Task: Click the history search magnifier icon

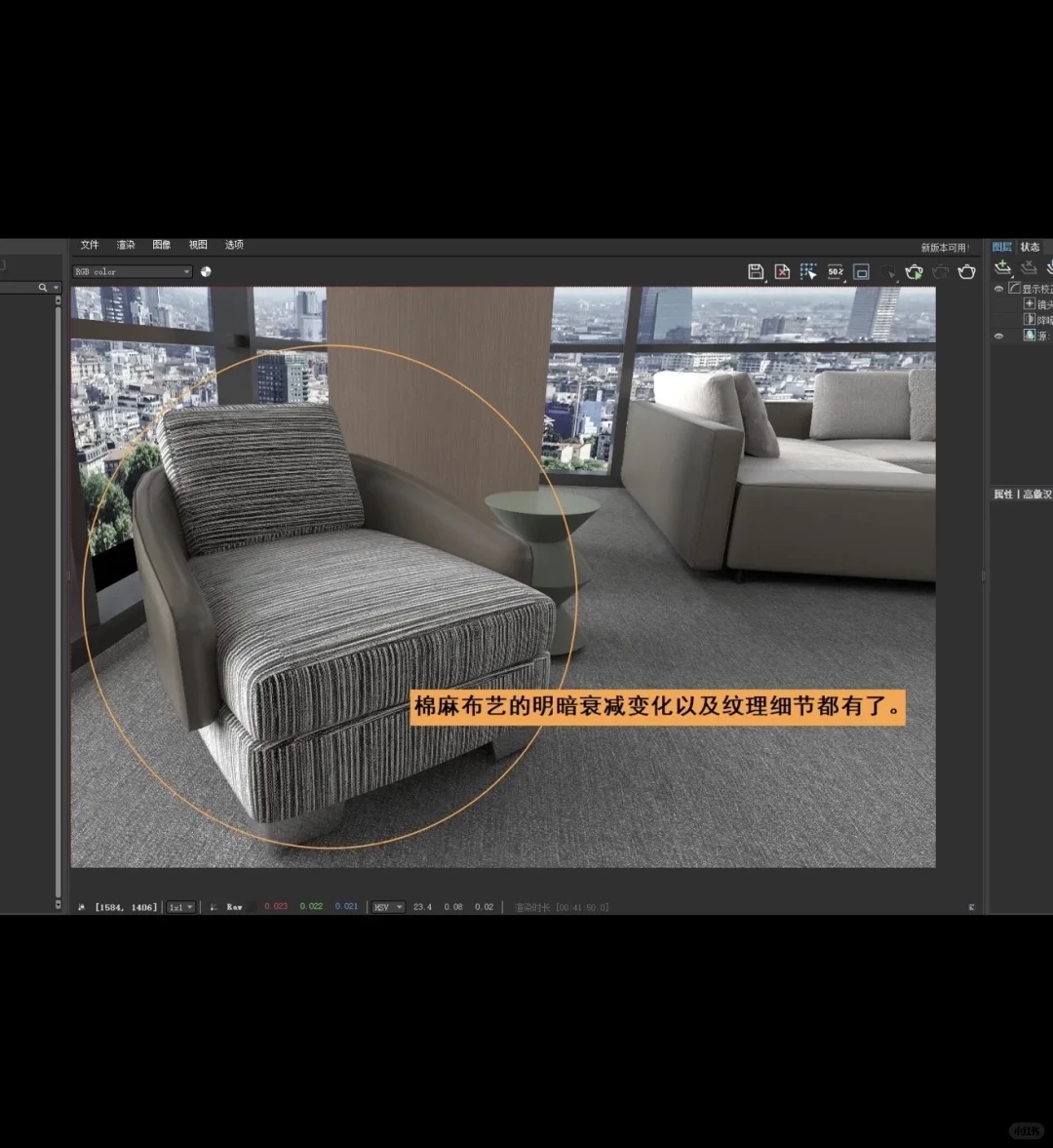Action: [x=43, y=288]
